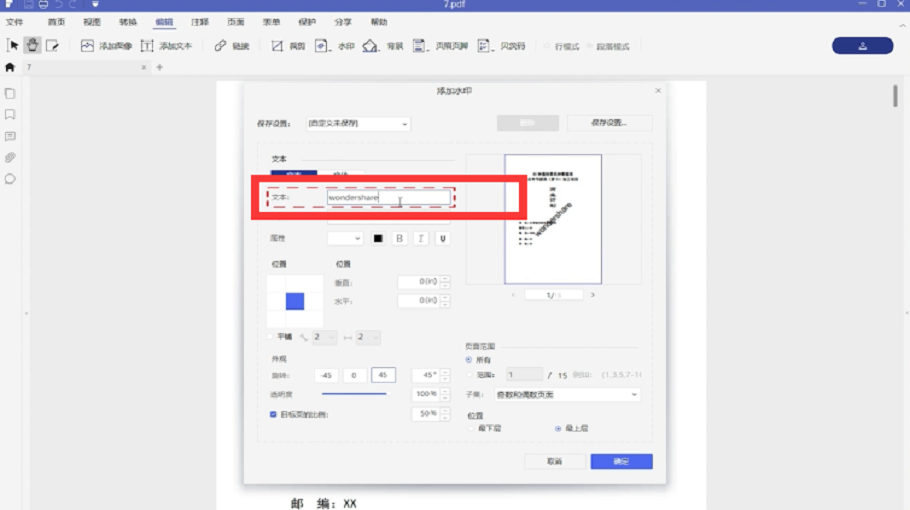Open the font size dropdown
This screenshot has height=510, width=910.
[345, 238]
